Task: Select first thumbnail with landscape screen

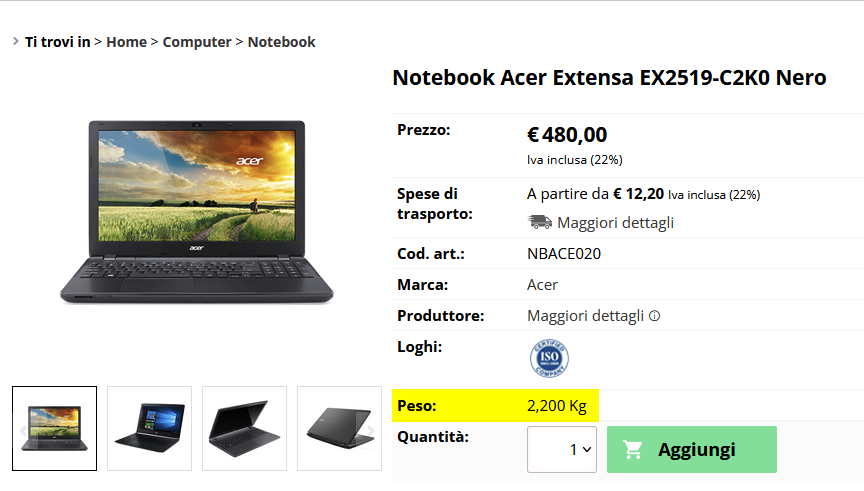Action: click(x=55, y=428)
